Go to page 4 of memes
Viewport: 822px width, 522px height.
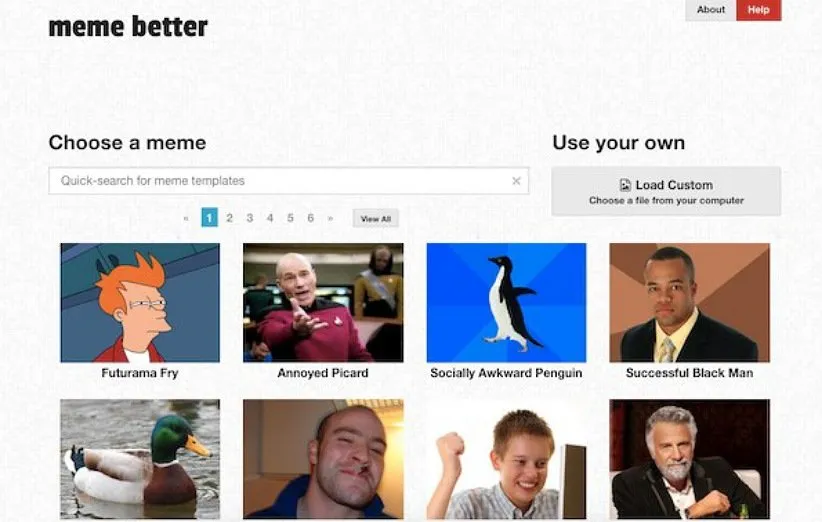[x=270, y=218]
